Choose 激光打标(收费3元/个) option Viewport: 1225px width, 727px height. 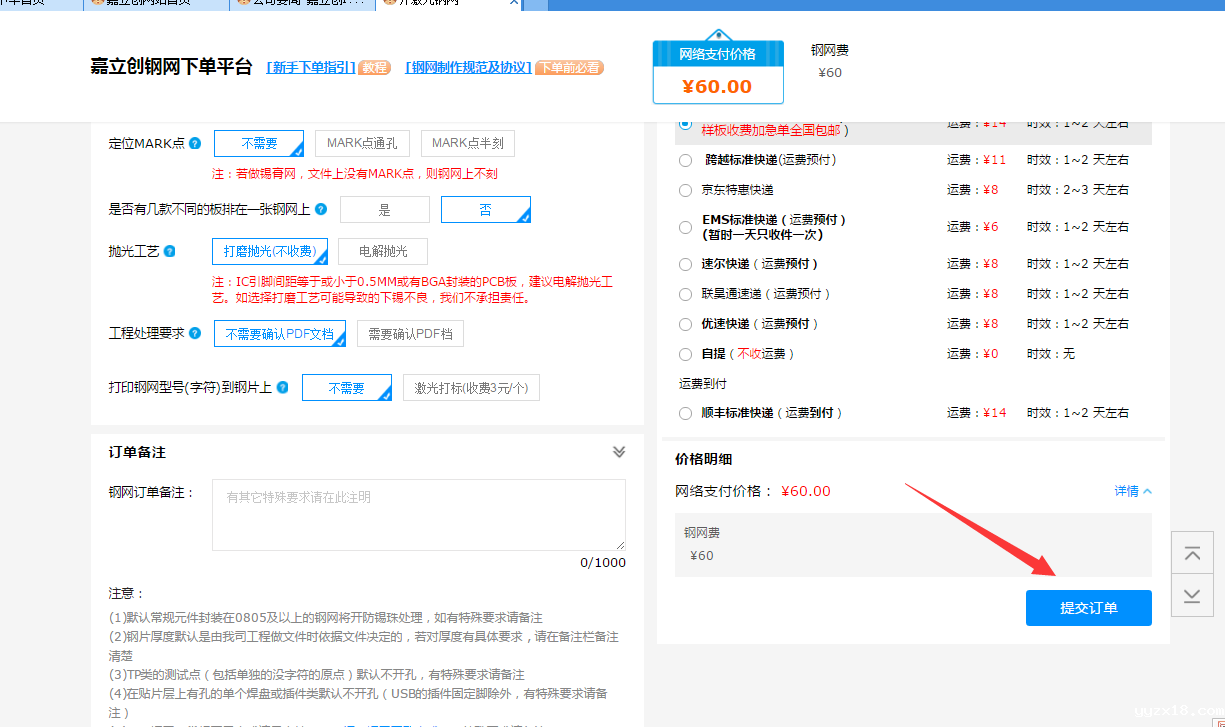coord(471,388)
